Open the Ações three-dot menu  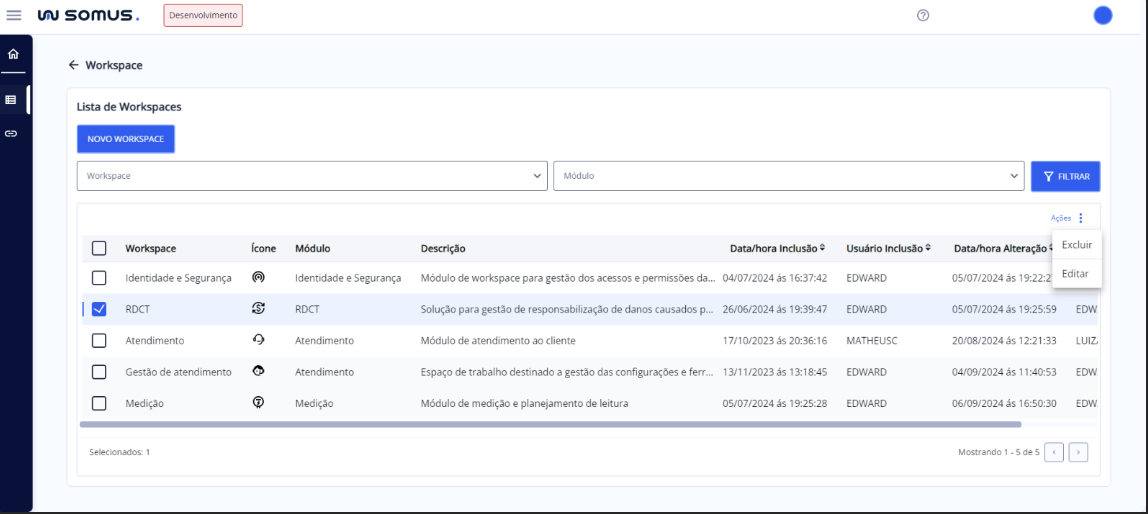(1081, 218)
